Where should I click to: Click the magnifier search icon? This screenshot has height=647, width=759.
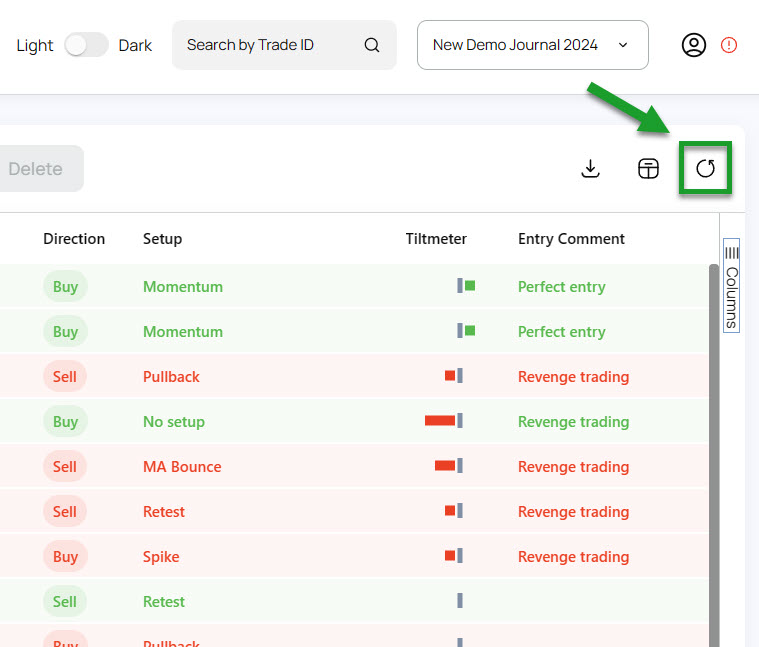(372, 45)
